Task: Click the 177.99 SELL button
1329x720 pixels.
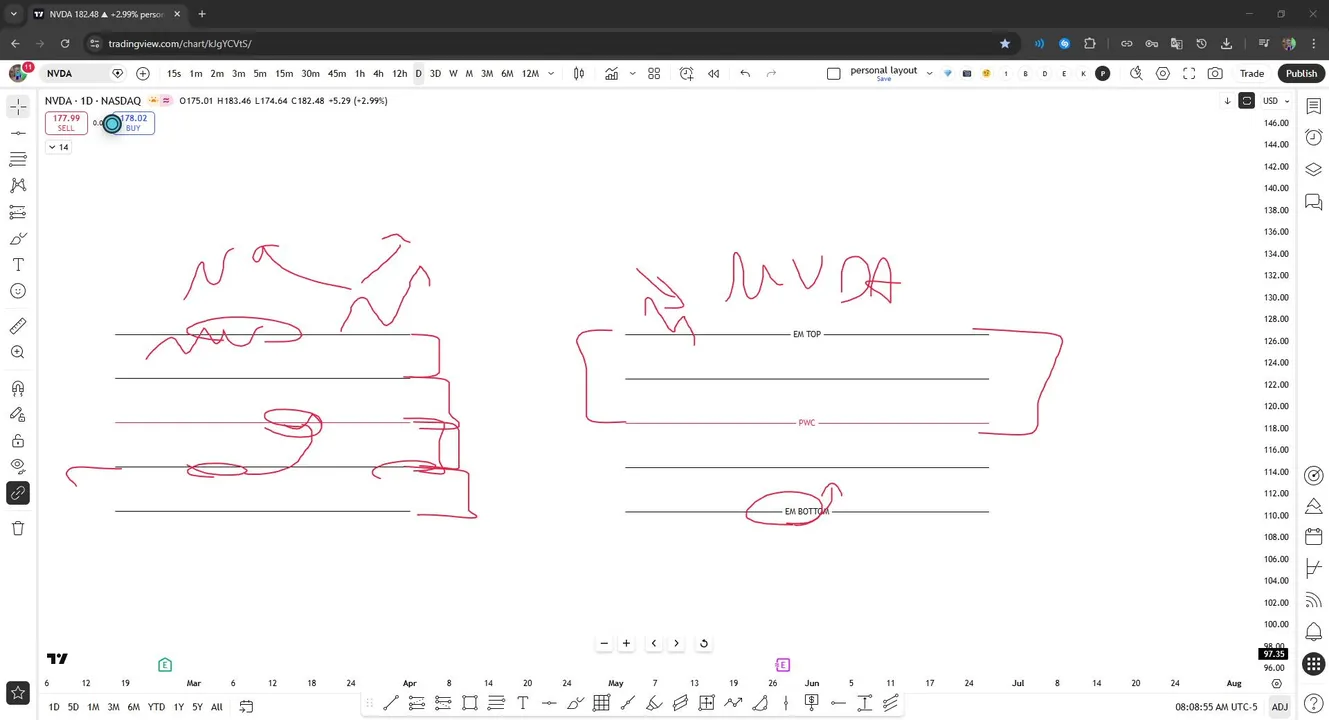Action: [x=66, y=123]
